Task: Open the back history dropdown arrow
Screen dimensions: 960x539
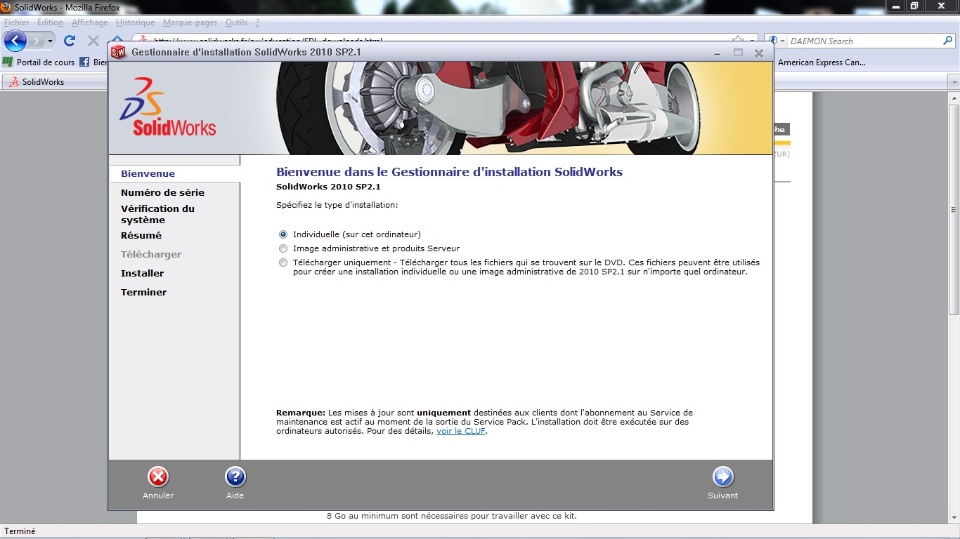Action: tap(50, 41)
